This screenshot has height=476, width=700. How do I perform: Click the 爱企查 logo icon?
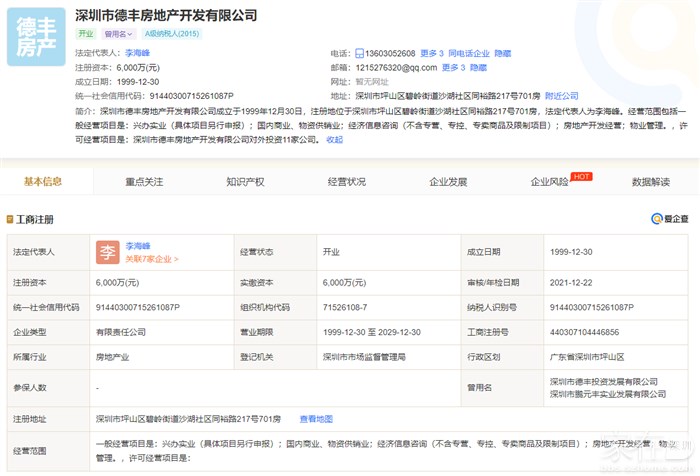[657, 218]
